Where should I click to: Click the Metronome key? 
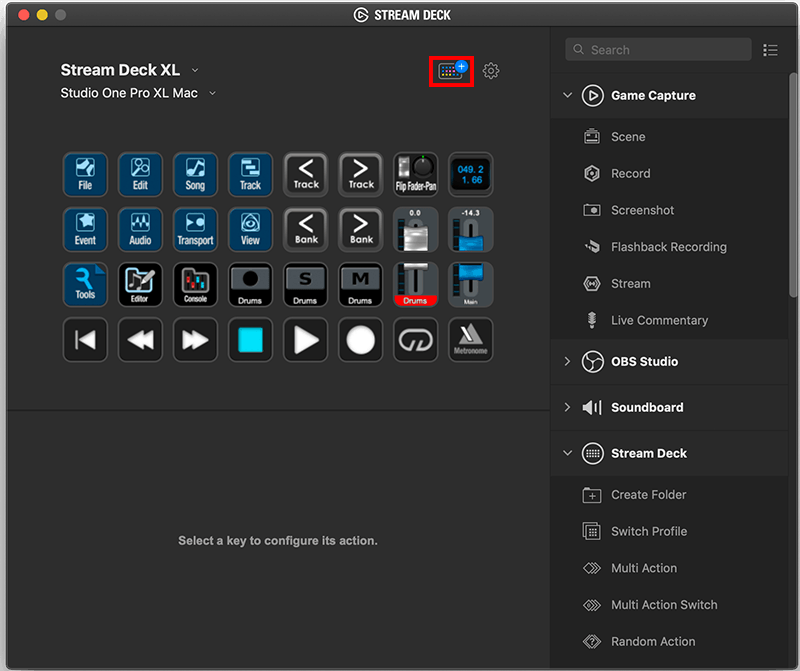(470, 339)
